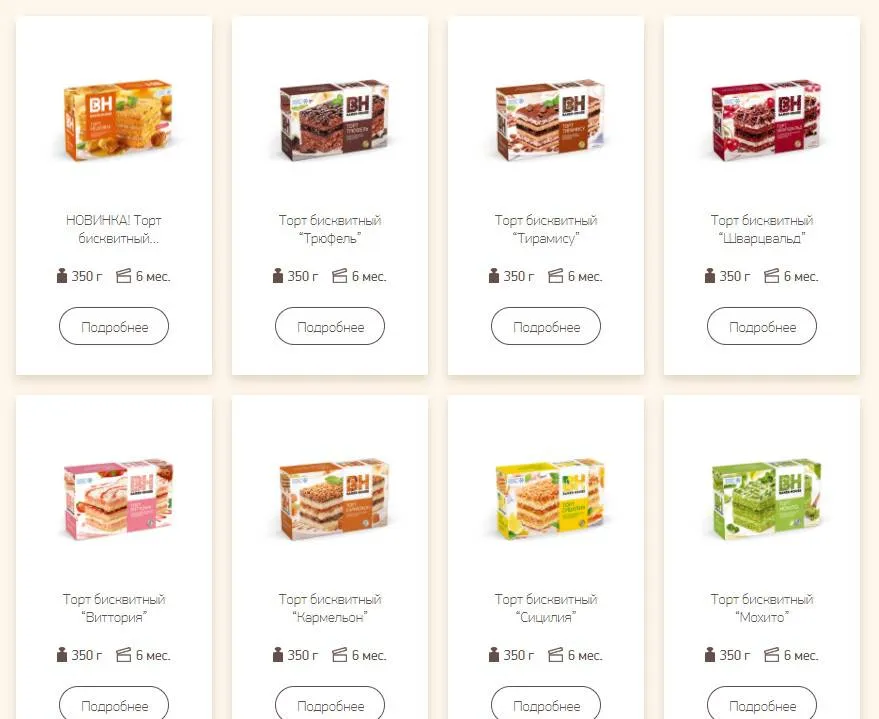The height and width of the screenshot is (719, 879).
Task: Open the Торт бисквитный "Кармельон" title link
Action: point(330,608)
